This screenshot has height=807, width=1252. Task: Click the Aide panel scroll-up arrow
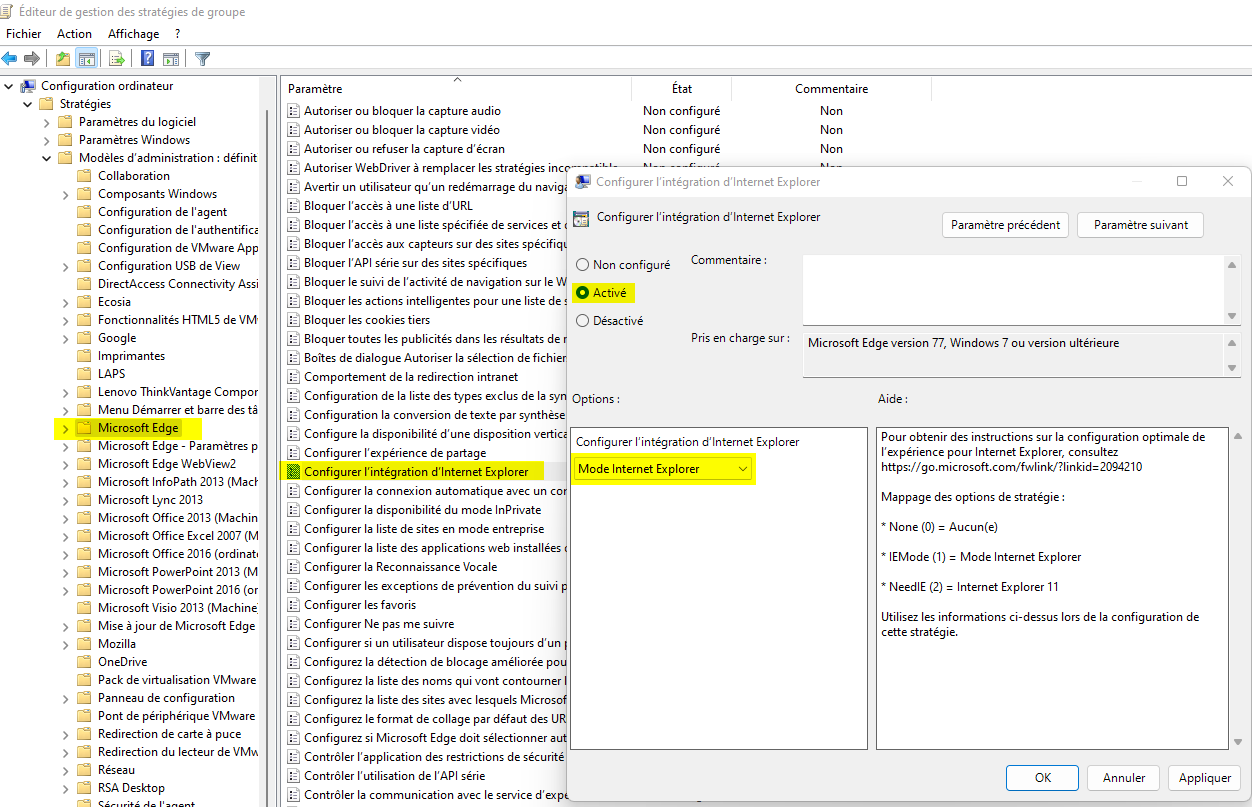tap(1240, 436)
